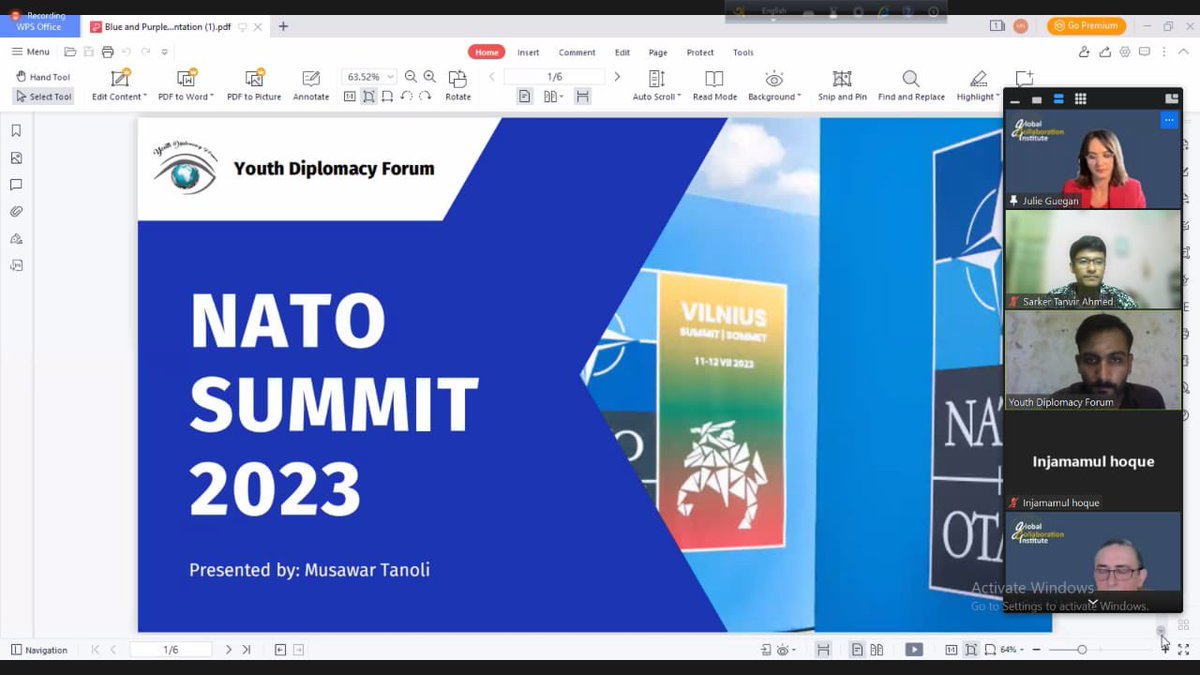Open the Attachments paperclip panel in the sidebar

tap(16, 212)
